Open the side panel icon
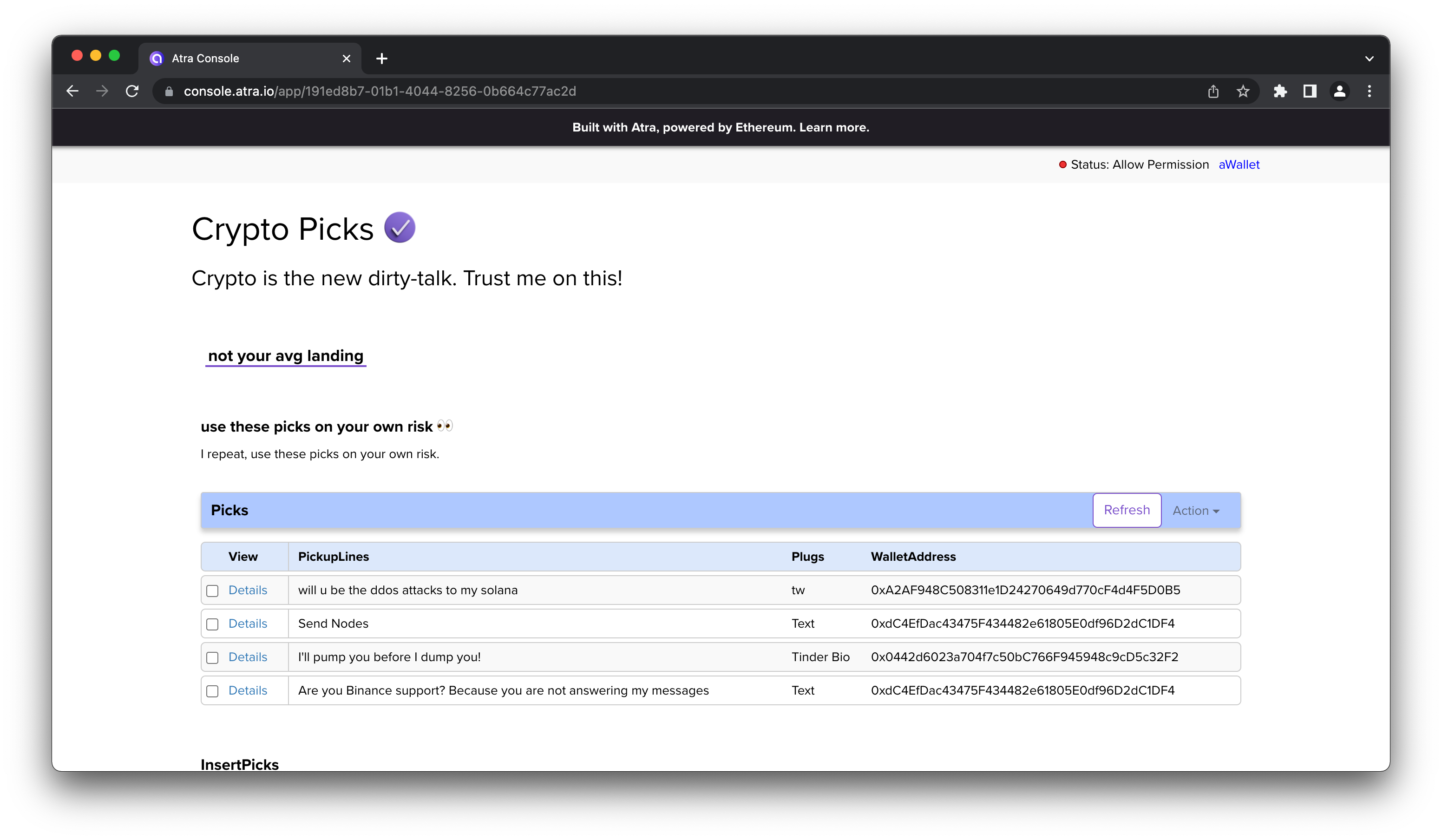The height and width of the screenshot is (840, 1442). [1310, 91]
